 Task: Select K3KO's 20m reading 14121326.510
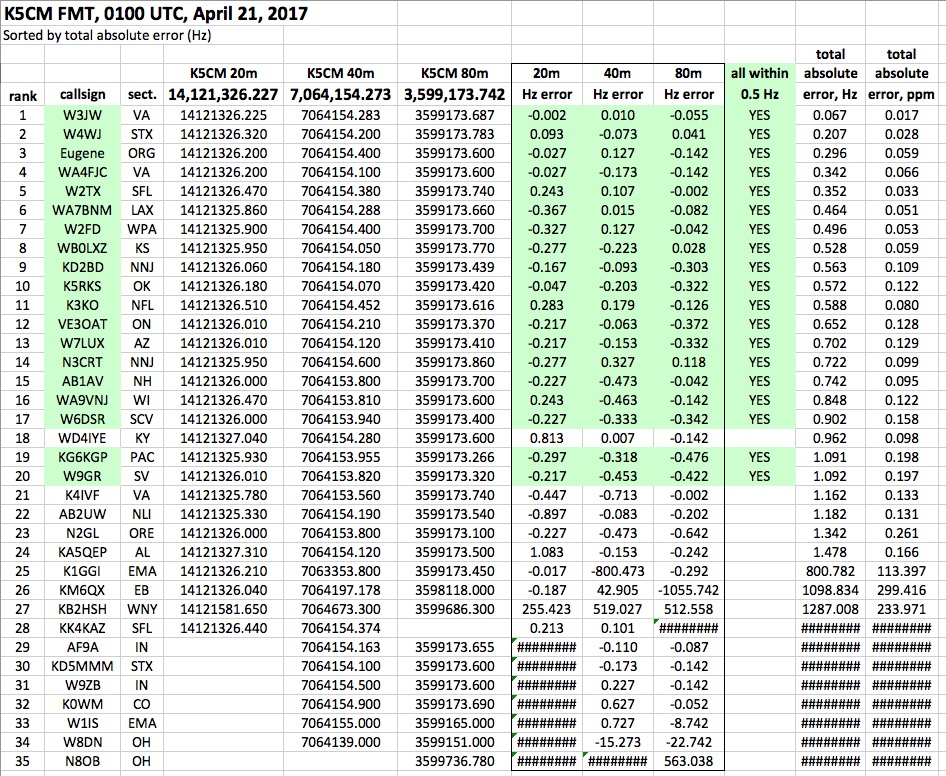[x=223, y=305]
